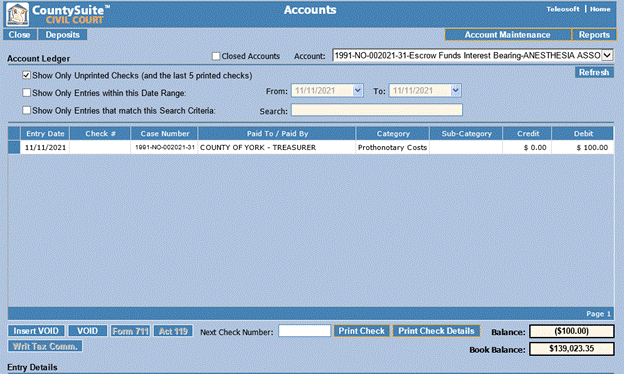
Task: Open the Account Maintenance menu
Action: [x=508, y=35]
